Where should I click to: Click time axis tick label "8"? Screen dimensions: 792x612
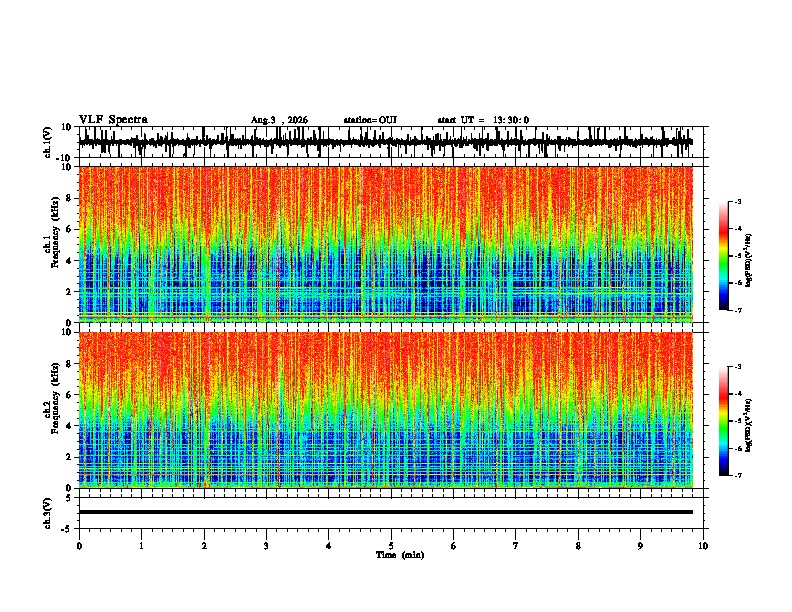578,546
